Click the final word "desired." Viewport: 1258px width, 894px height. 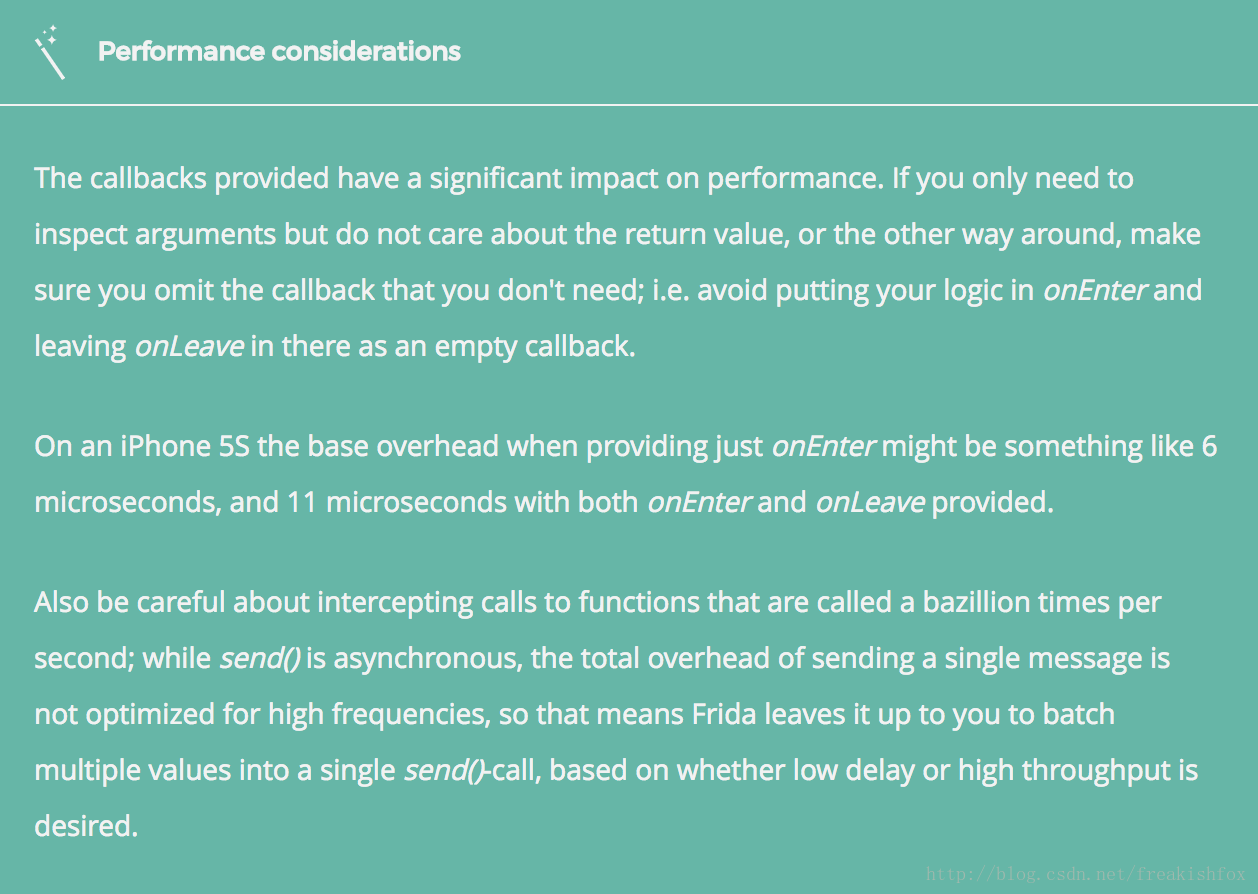point(85,827)
